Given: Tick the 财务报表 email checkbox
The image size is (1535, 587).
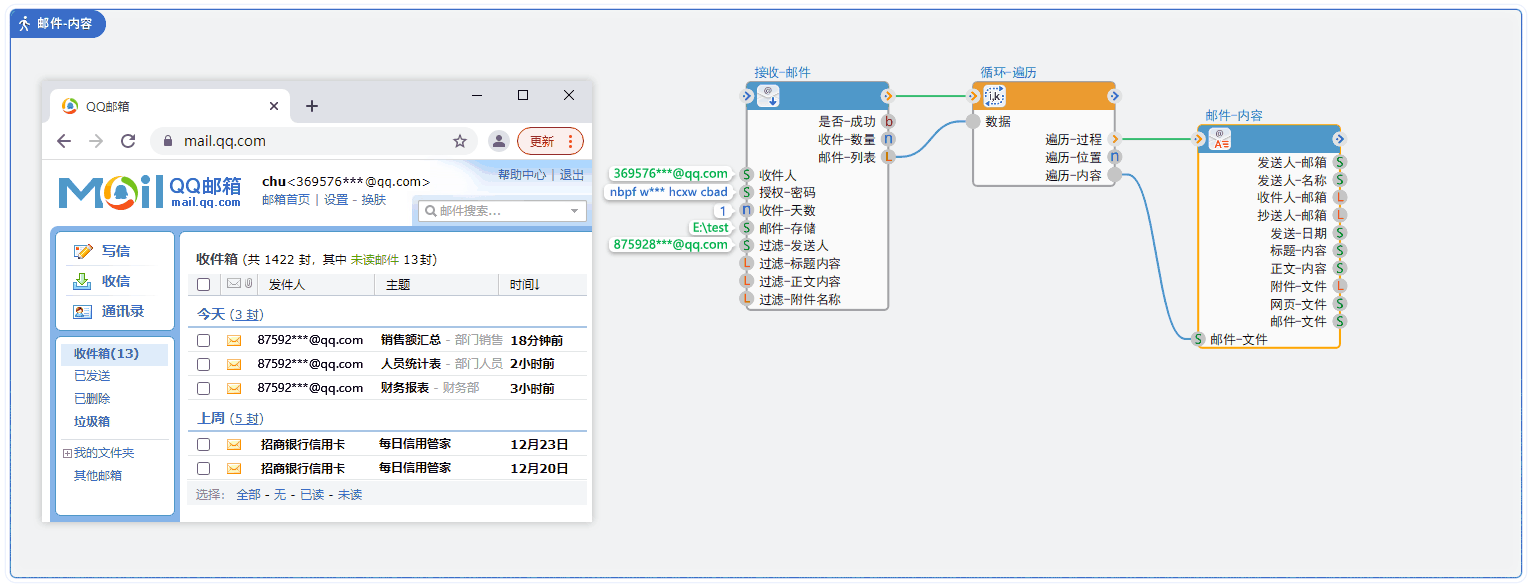Looking at the screenshot, I should [204, 388].
